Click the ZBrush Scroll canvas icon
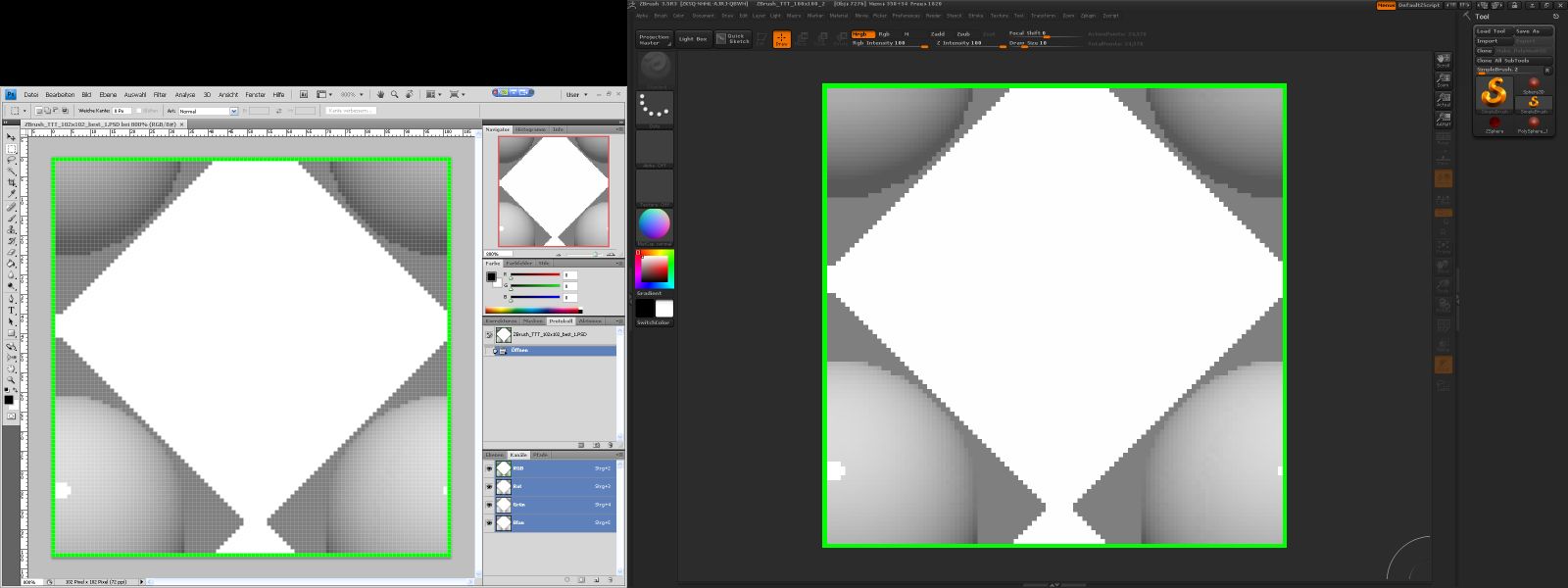This screenshot has height=588, width=1568. click(x=1443, y=61)
